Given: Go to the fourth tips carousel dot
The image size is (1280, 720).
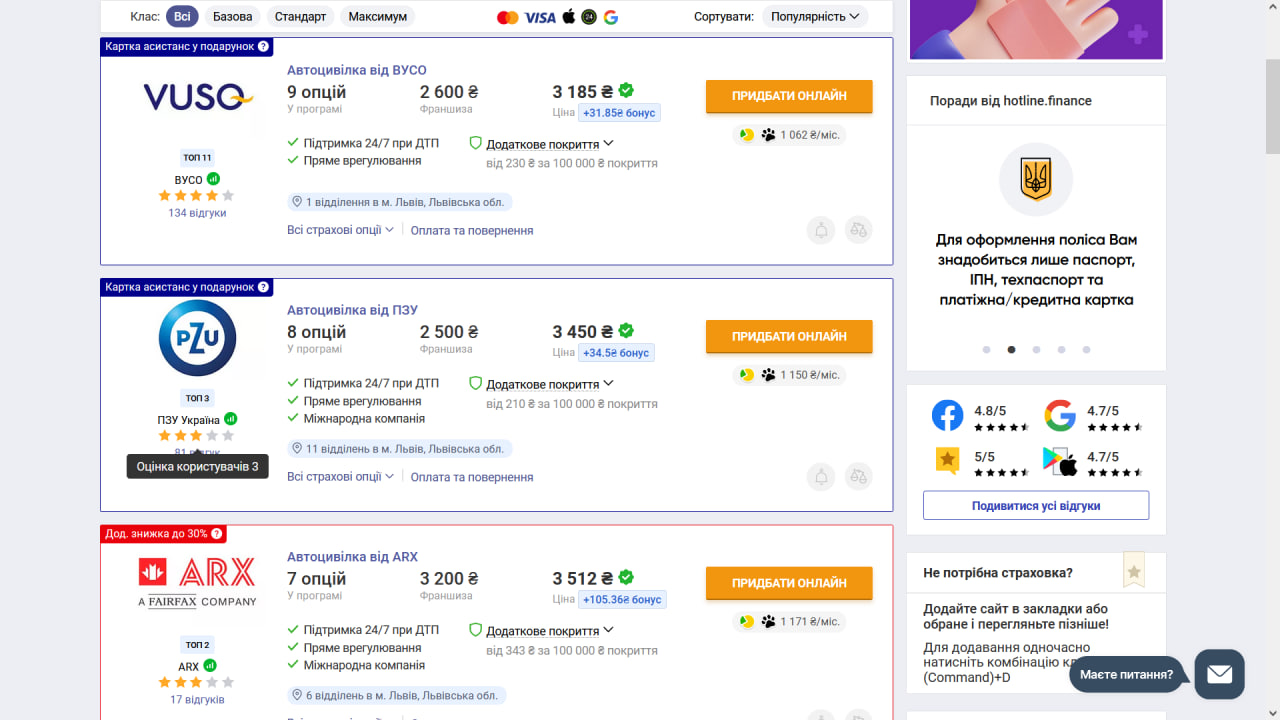Looking at the screenshot, I should [x=1061, y=350].
